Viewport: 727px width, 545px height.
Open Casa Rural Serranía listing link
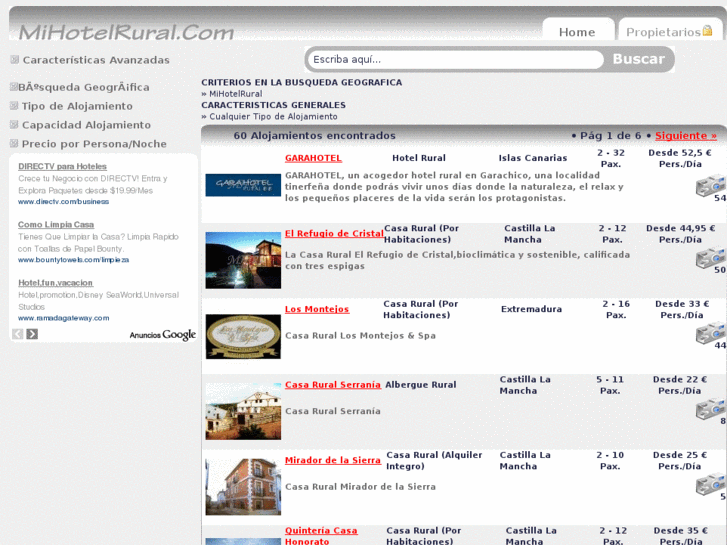pos(332,385)
